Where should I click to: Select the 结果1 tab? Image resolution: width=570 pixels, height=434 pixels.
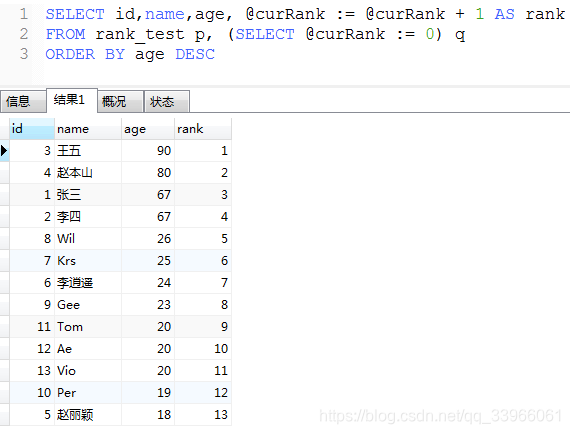(72, 100)
